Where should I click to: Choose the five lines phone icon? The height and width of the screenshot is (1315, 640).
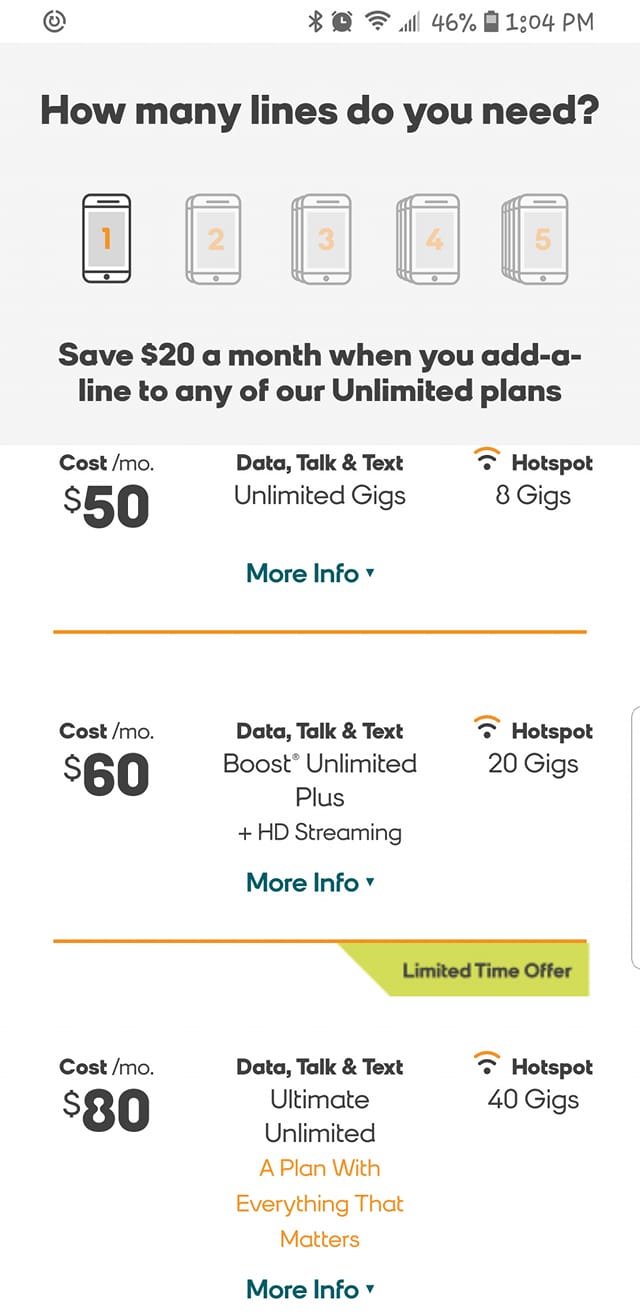[537, 238]
